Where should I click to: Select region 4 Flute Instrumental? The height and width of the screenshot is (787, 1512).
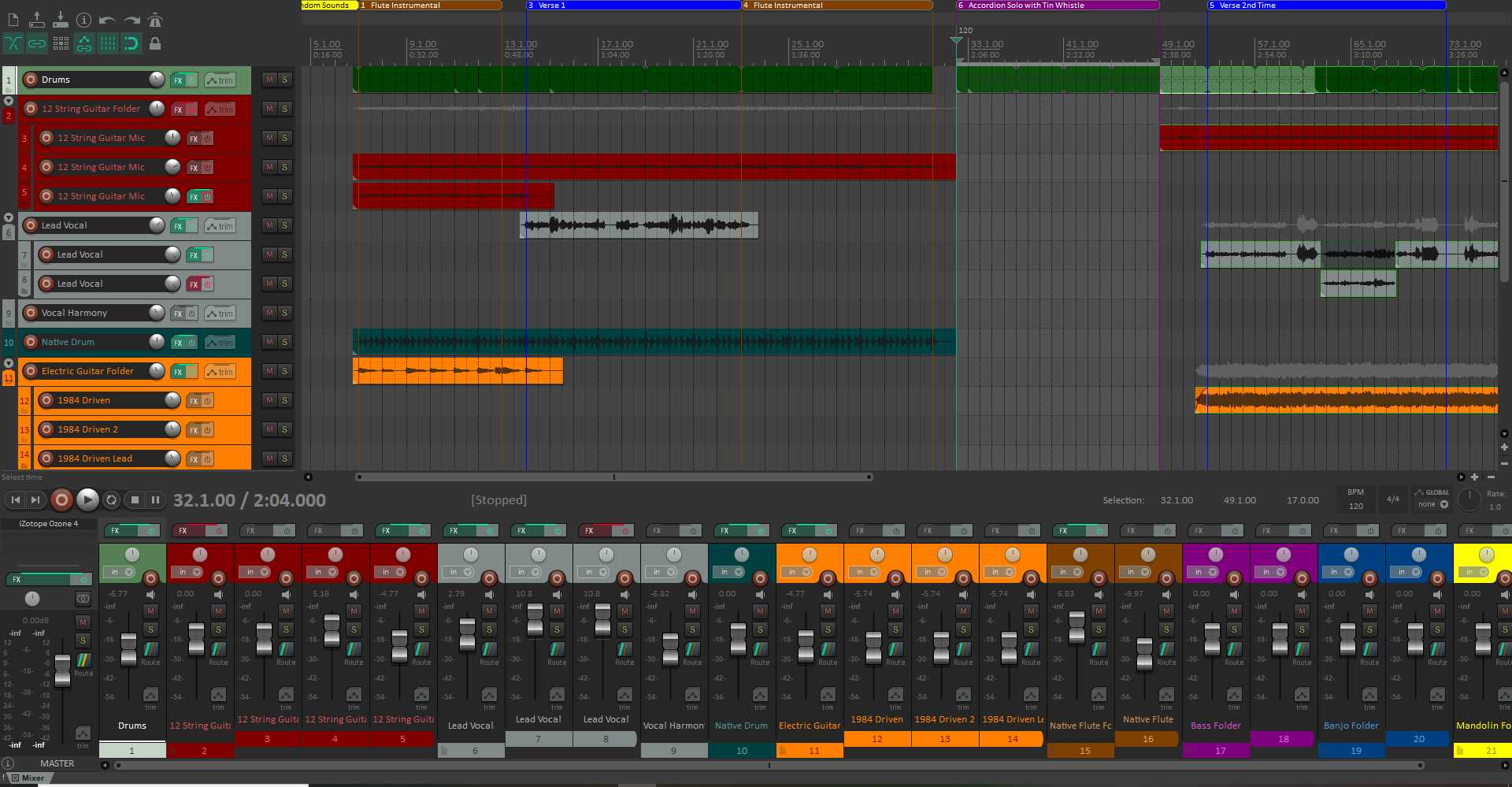[837, 5]
